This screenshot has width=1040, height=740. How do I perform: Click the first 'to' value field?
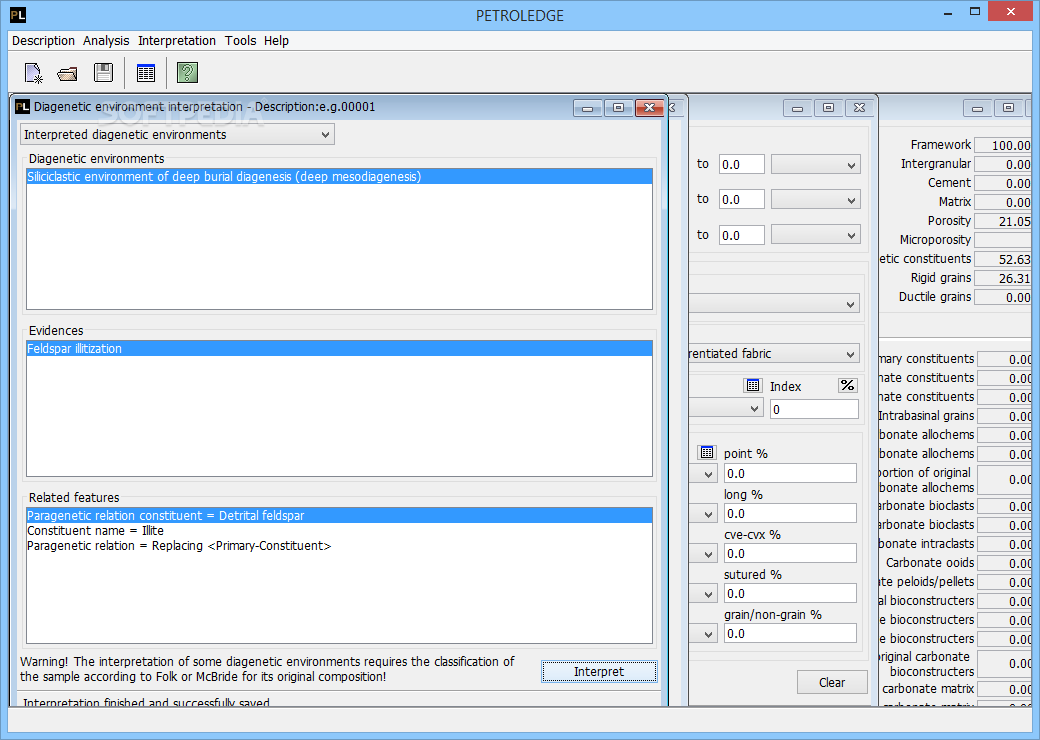point(742,164)
